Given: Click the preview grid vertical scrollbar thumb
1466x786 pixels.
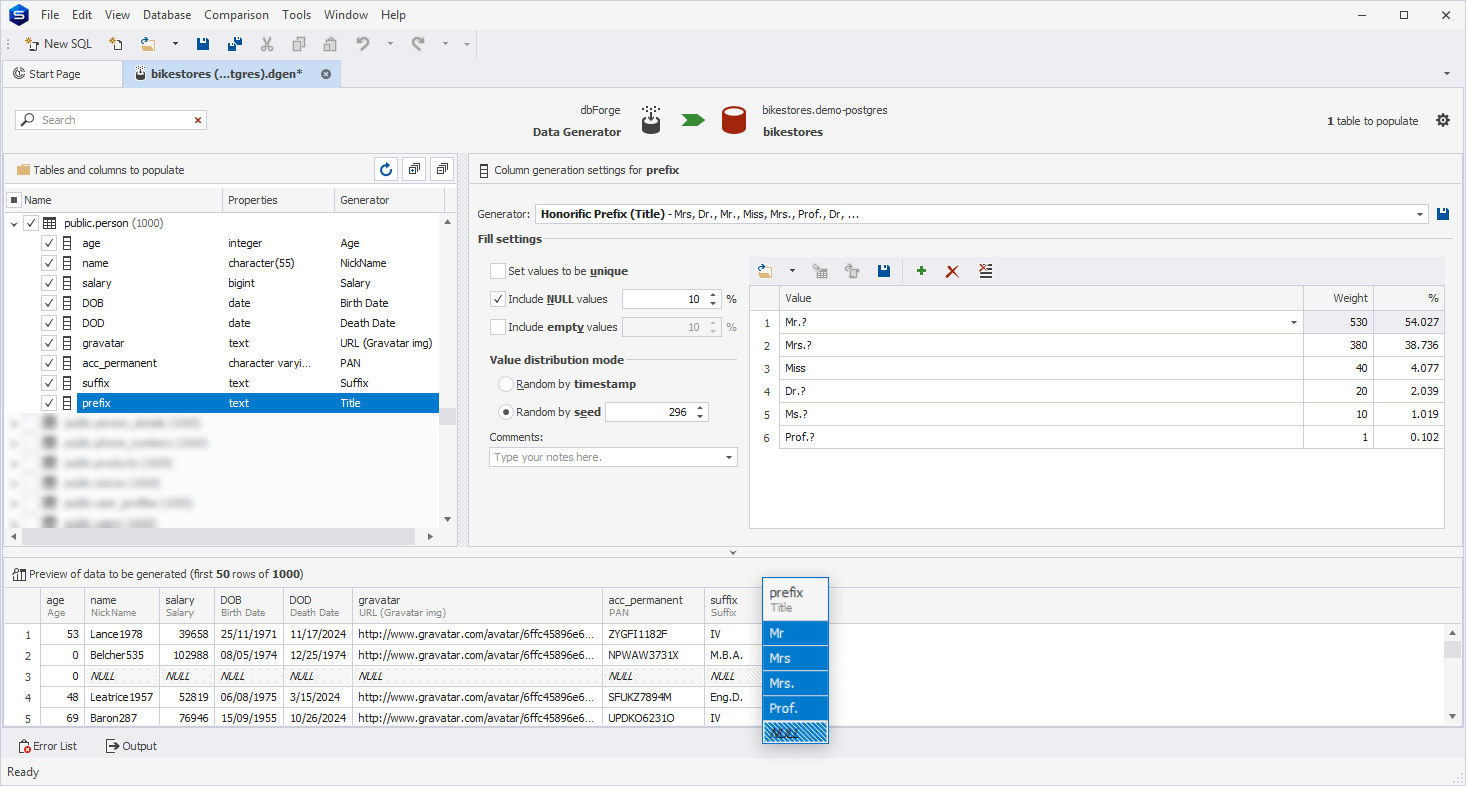Looking at the screenshot, I should point(1452,649).
